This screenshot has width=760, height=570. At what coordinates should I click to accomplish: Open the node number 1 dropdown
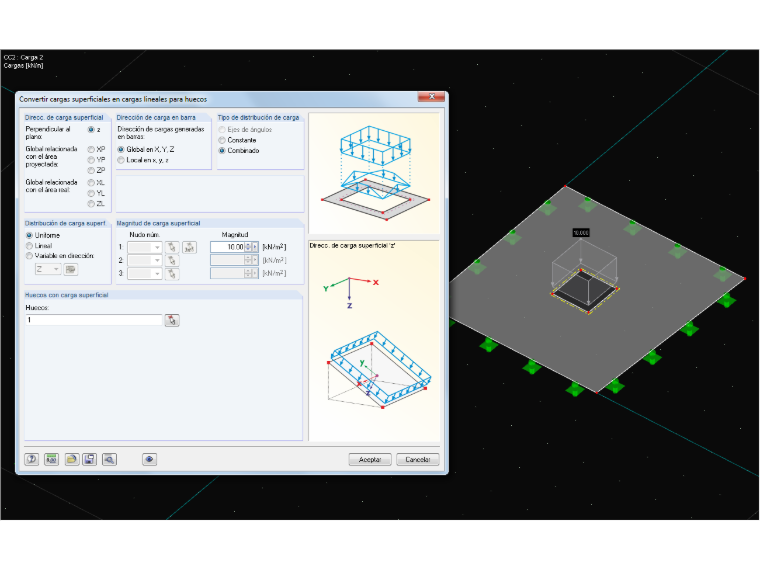[144, 247]
